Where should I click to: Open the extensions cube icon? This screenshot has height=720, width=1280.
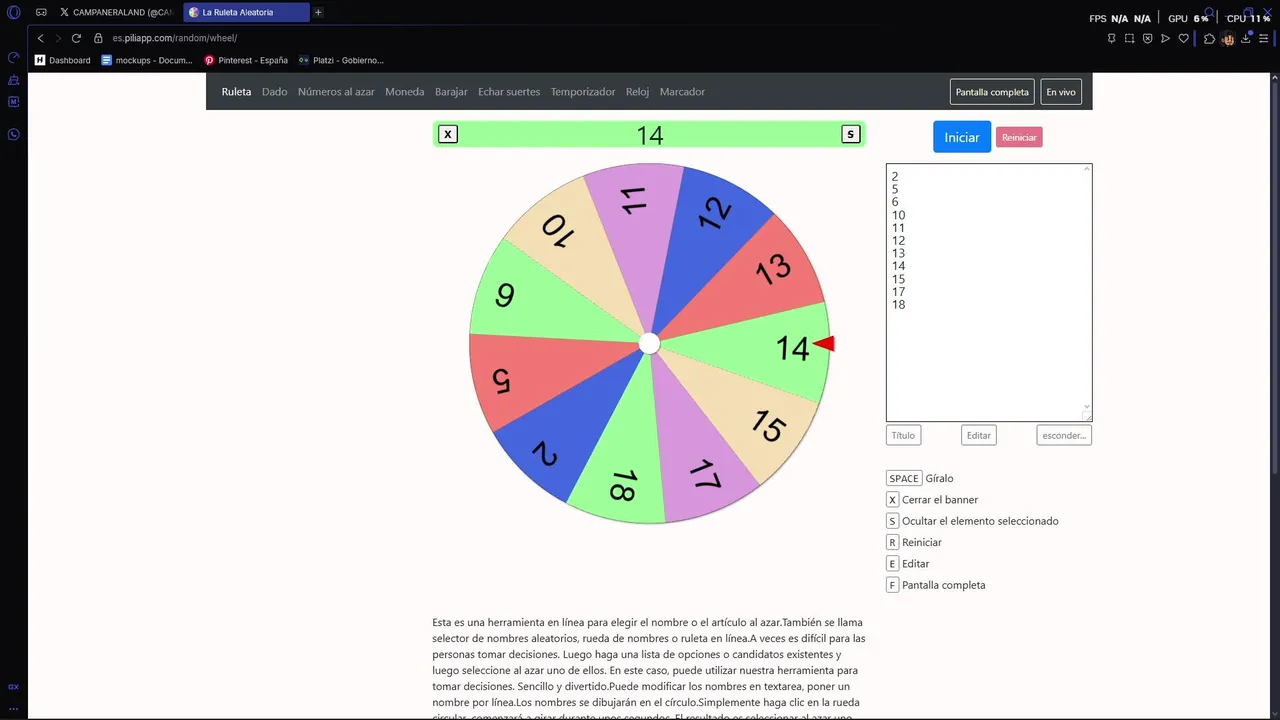1210,38
